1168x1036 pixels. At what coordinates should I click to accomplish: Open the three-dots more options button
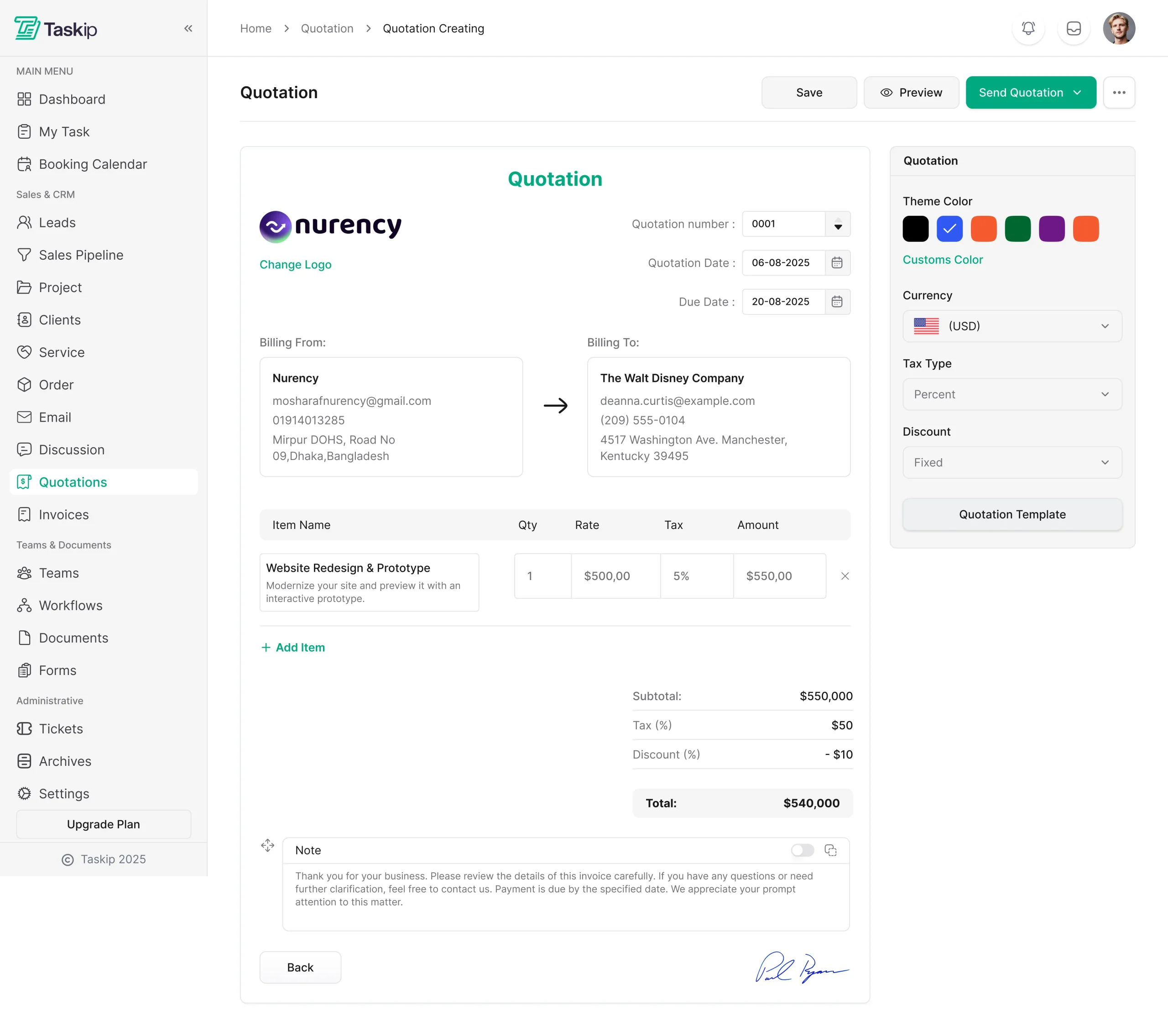pos(1118,93)
